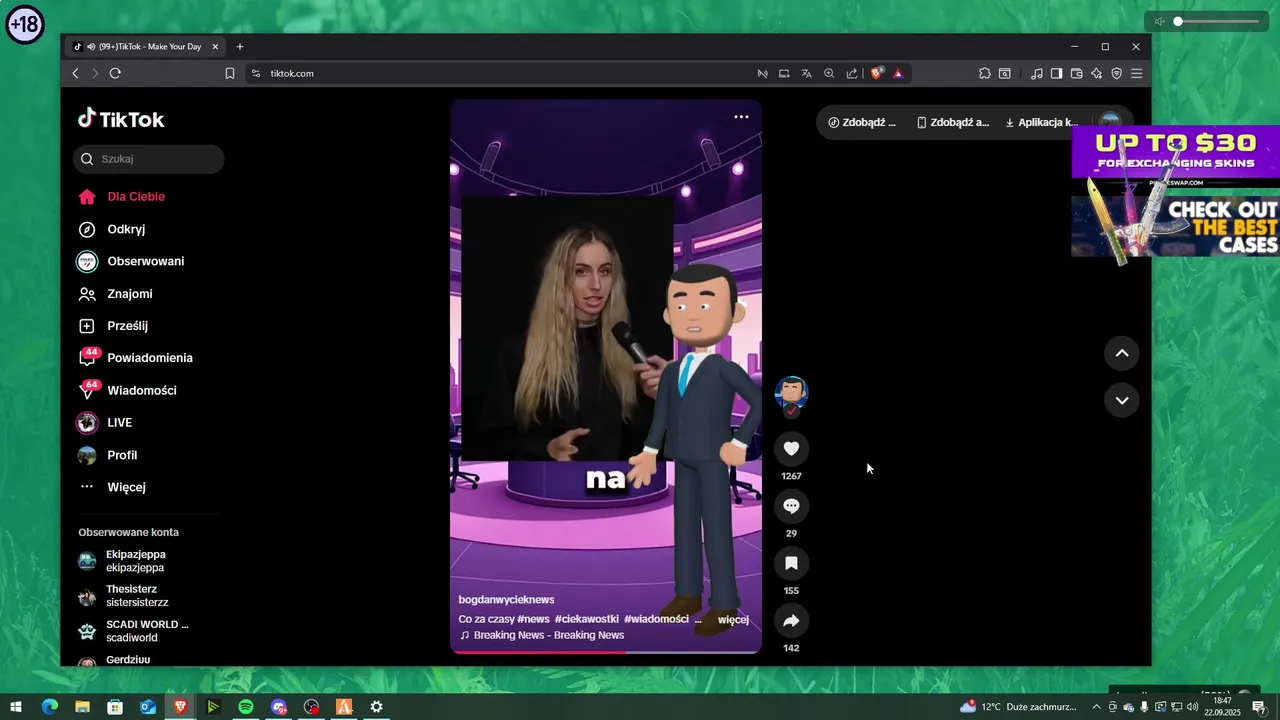
Task: Open the Brave Wallet icon
Action: pyautogui.click(x=1076, y=73)
